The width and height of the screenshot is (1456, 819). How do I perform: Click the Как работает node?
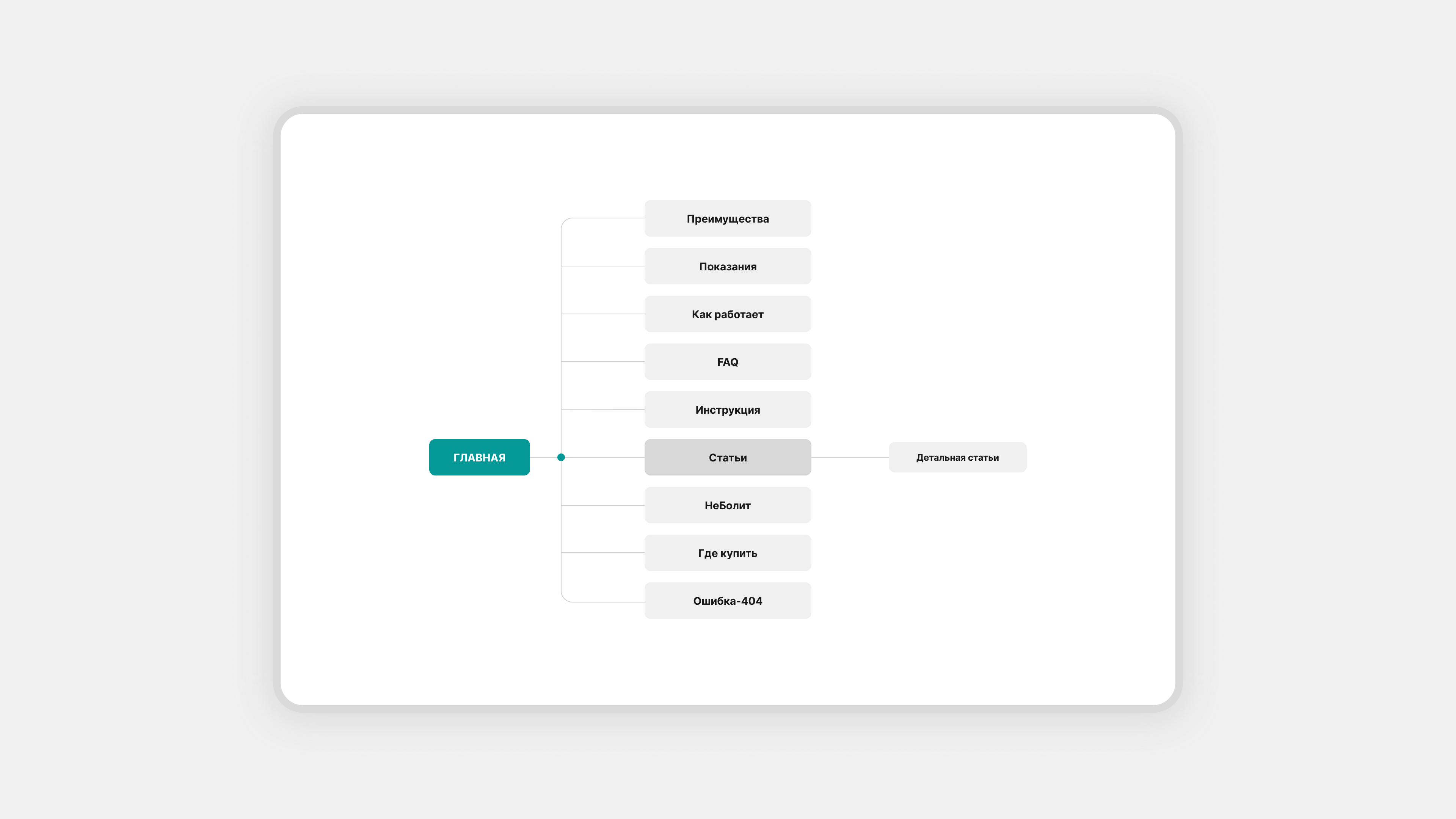click(x=728, y=314)
